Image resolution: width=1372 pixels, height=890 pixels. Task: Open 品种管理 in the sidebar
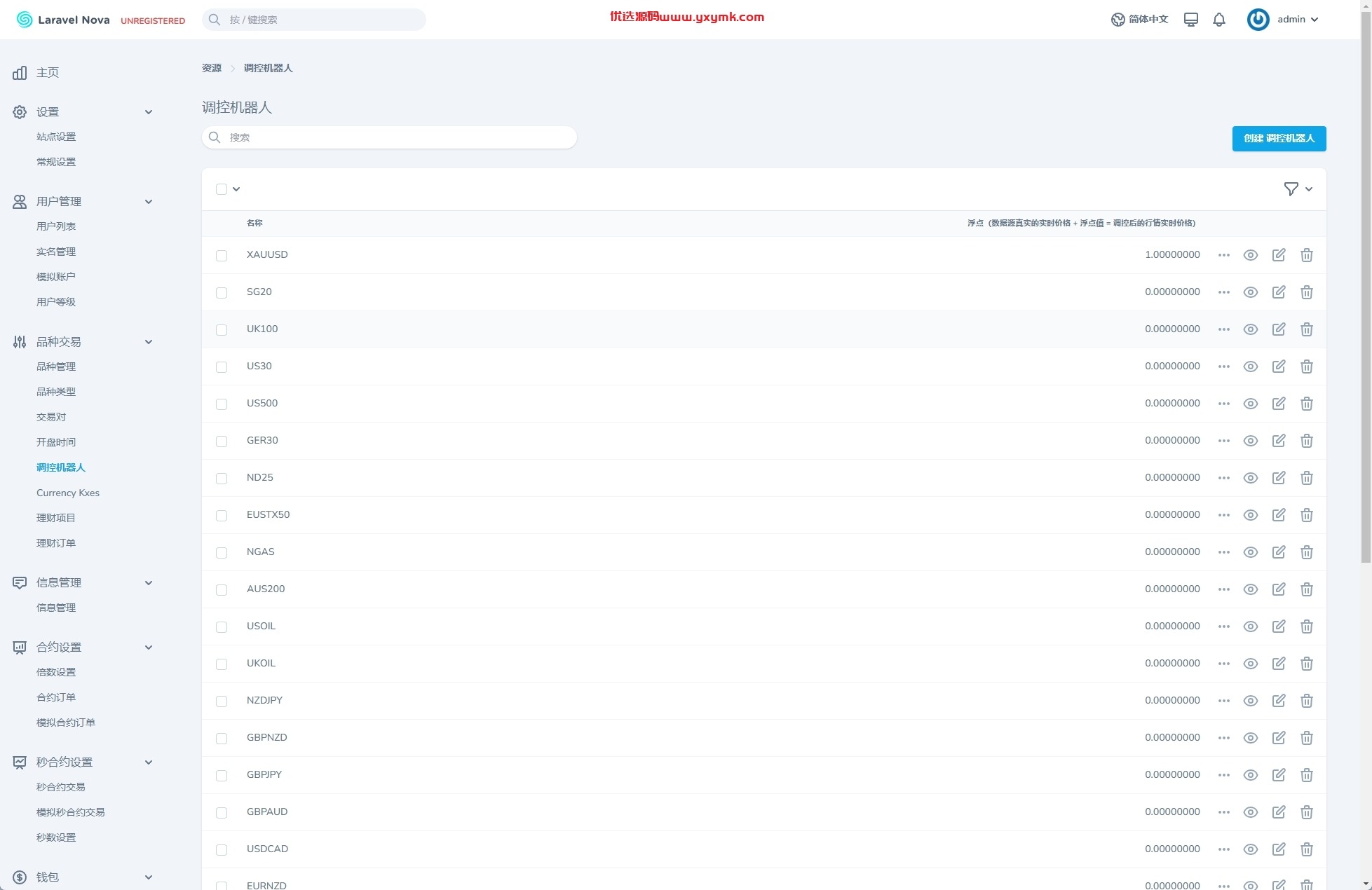[56, 367]
